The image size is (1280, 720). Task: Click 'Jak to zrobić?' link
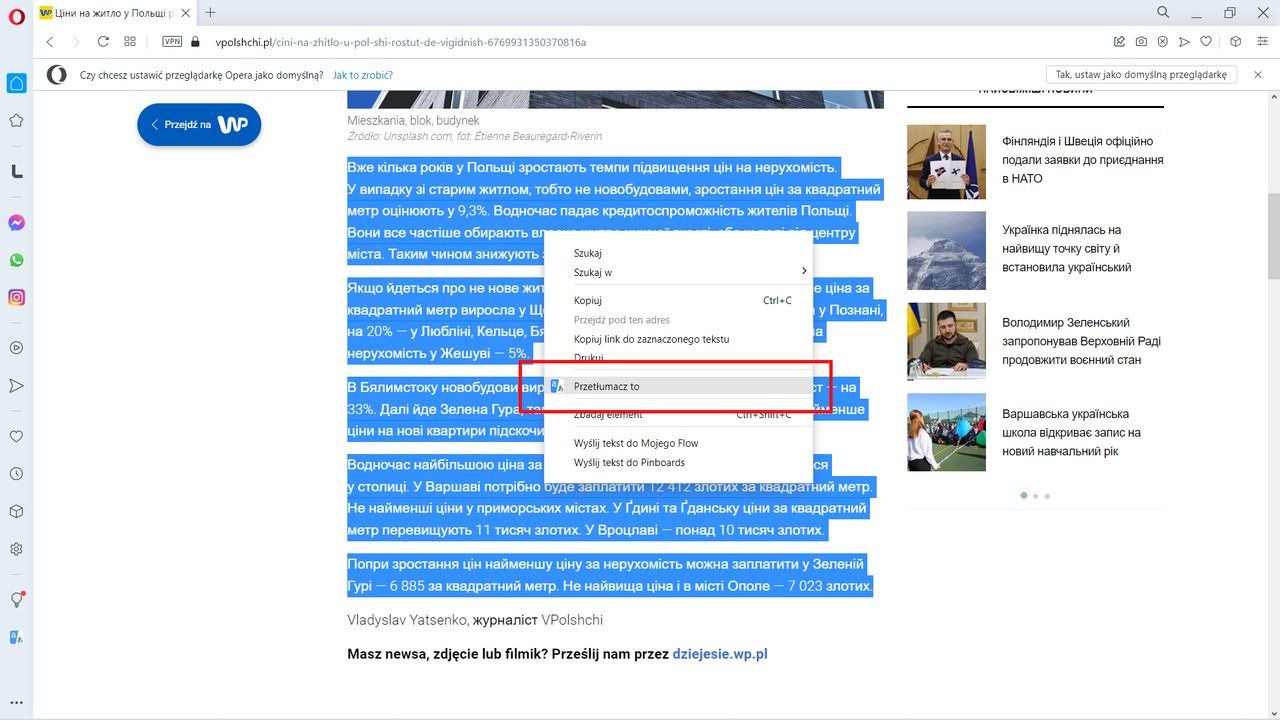pos(362,75)
